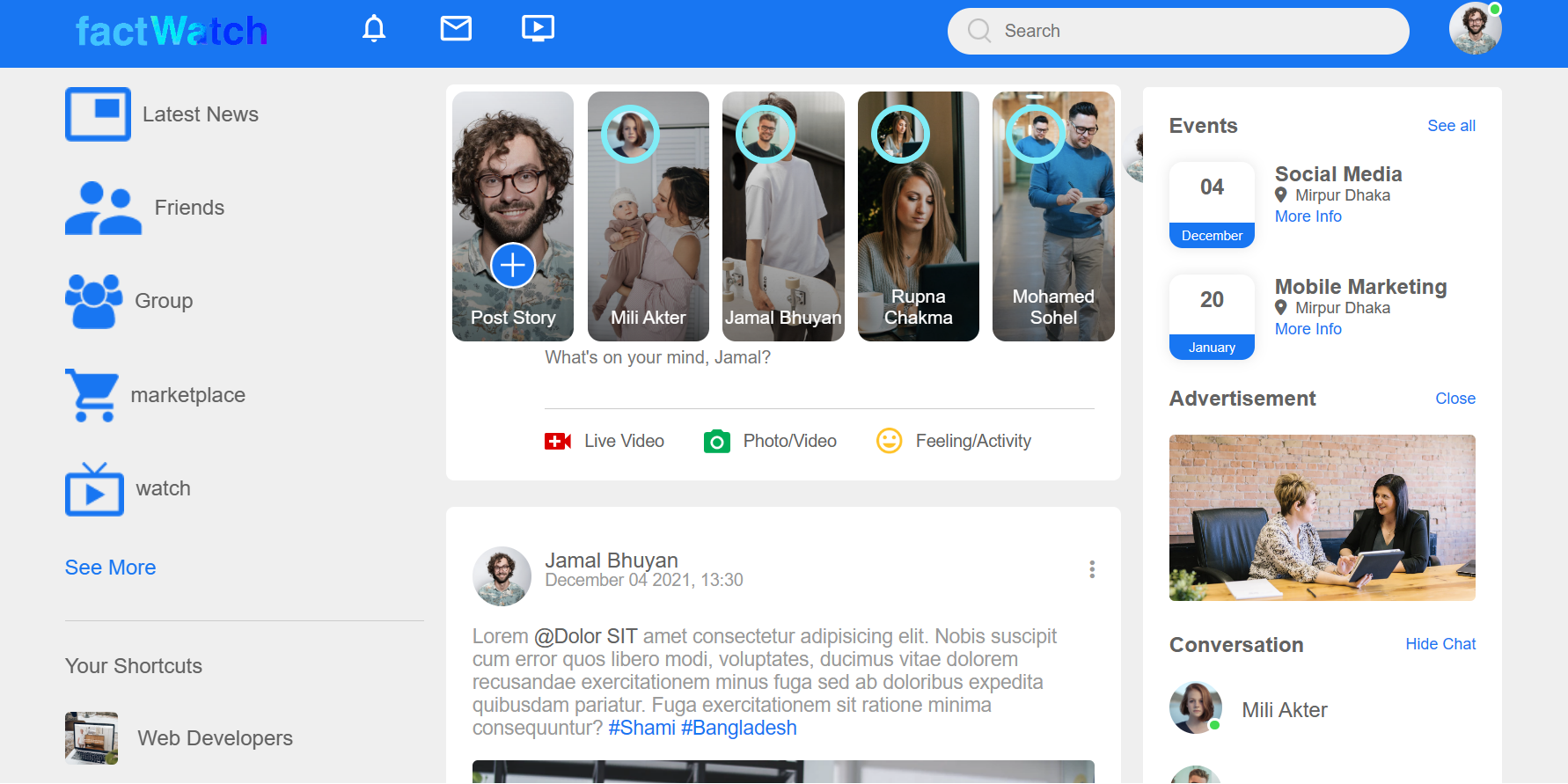Click the @Dolor SIT mention
The image size is (1568, 784).
[x=585, y=636]
